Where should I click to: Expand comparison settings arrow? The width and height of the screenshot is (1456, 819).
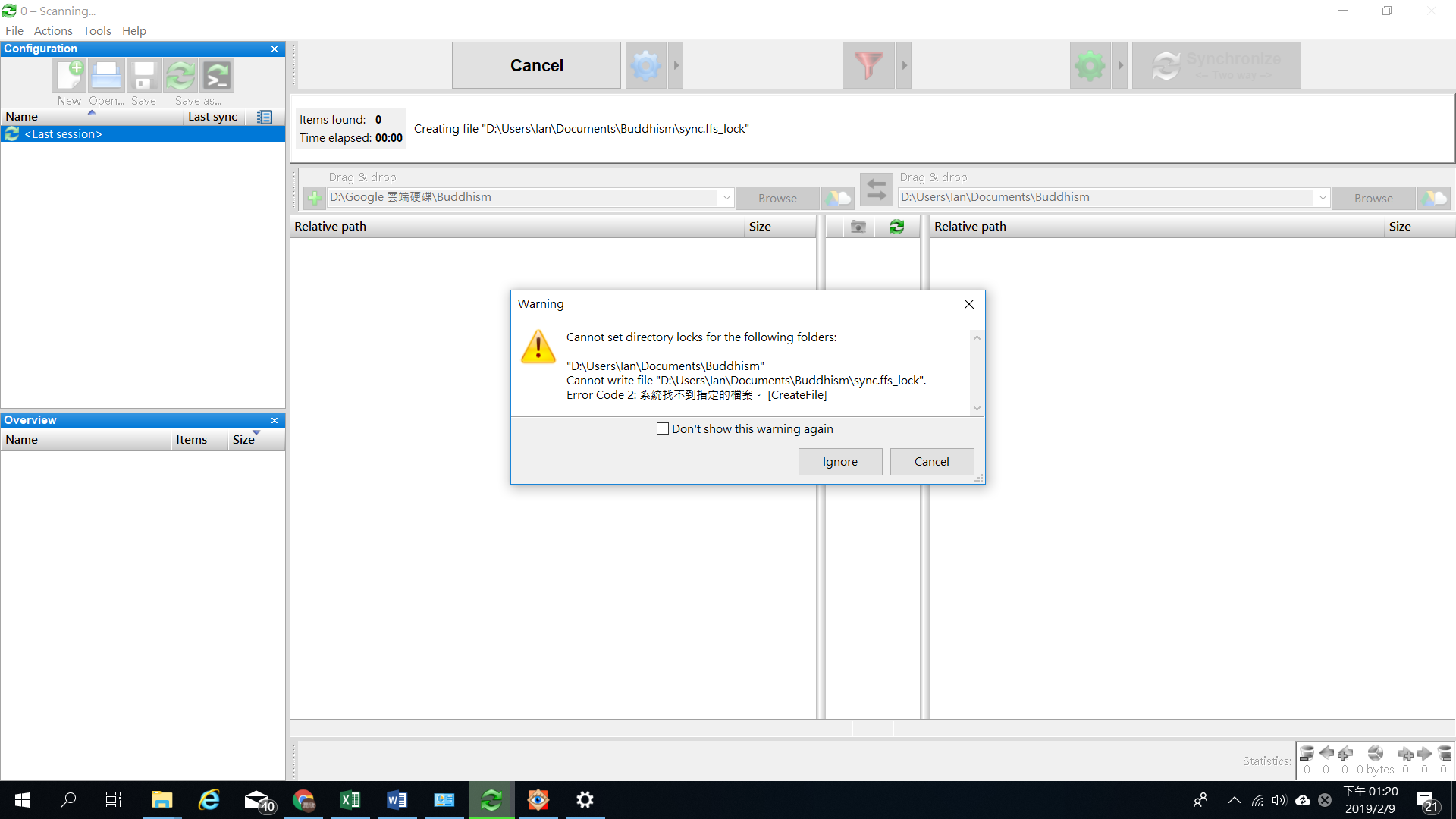pyautogui.click(x=676, y=65)
